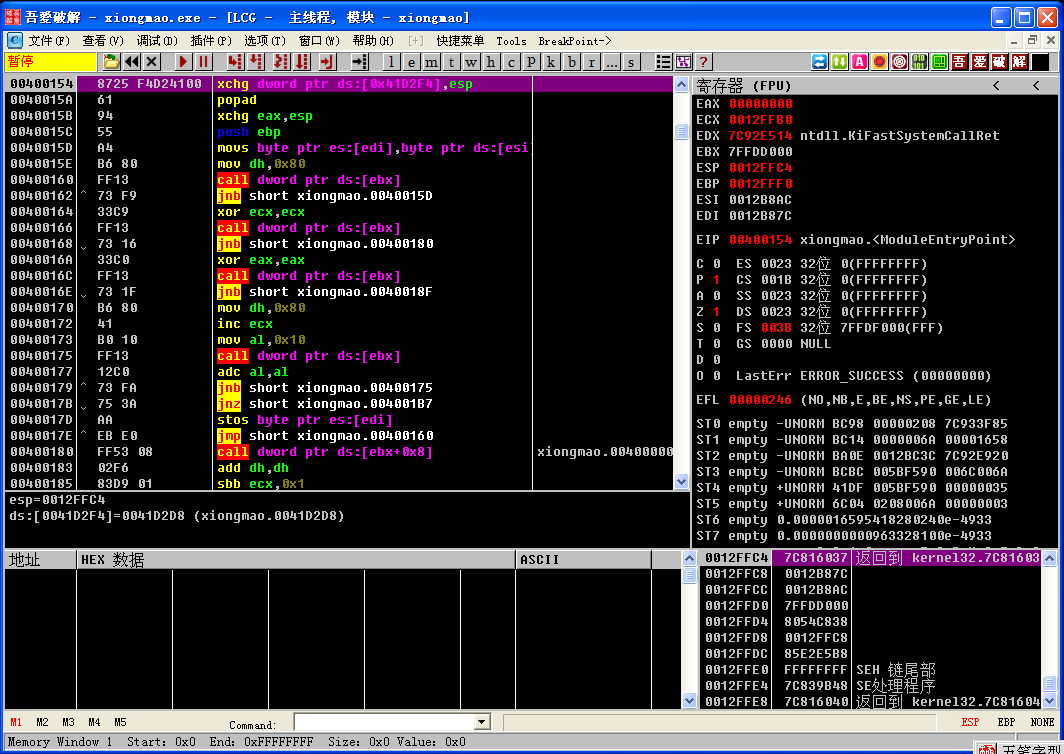This screenshot has width=1064, height=754.
Task: Open the Tools menu
Action: [511, 41]
